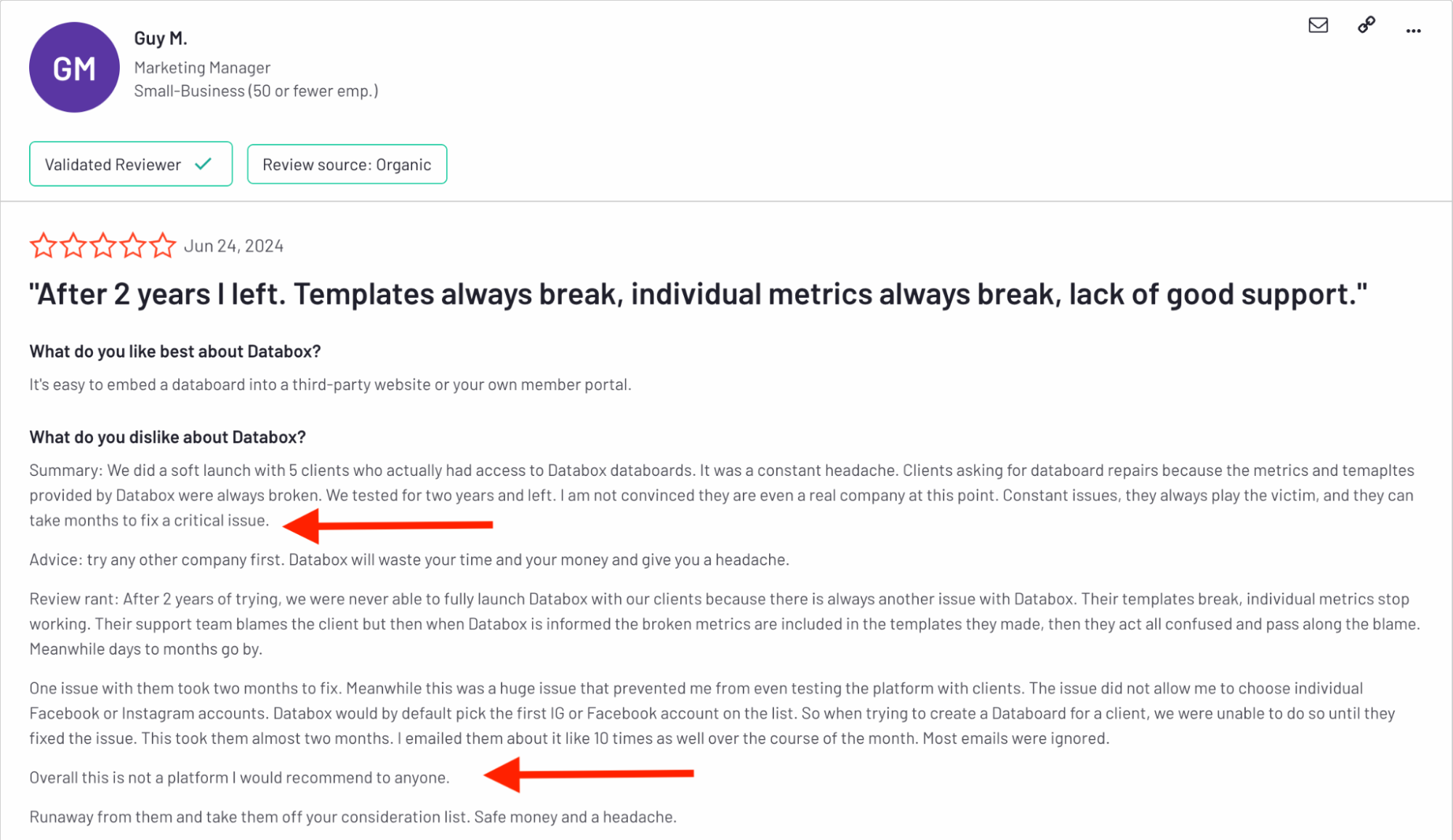
Task: Click the second rating star
Action: click(x=73, y=245)
